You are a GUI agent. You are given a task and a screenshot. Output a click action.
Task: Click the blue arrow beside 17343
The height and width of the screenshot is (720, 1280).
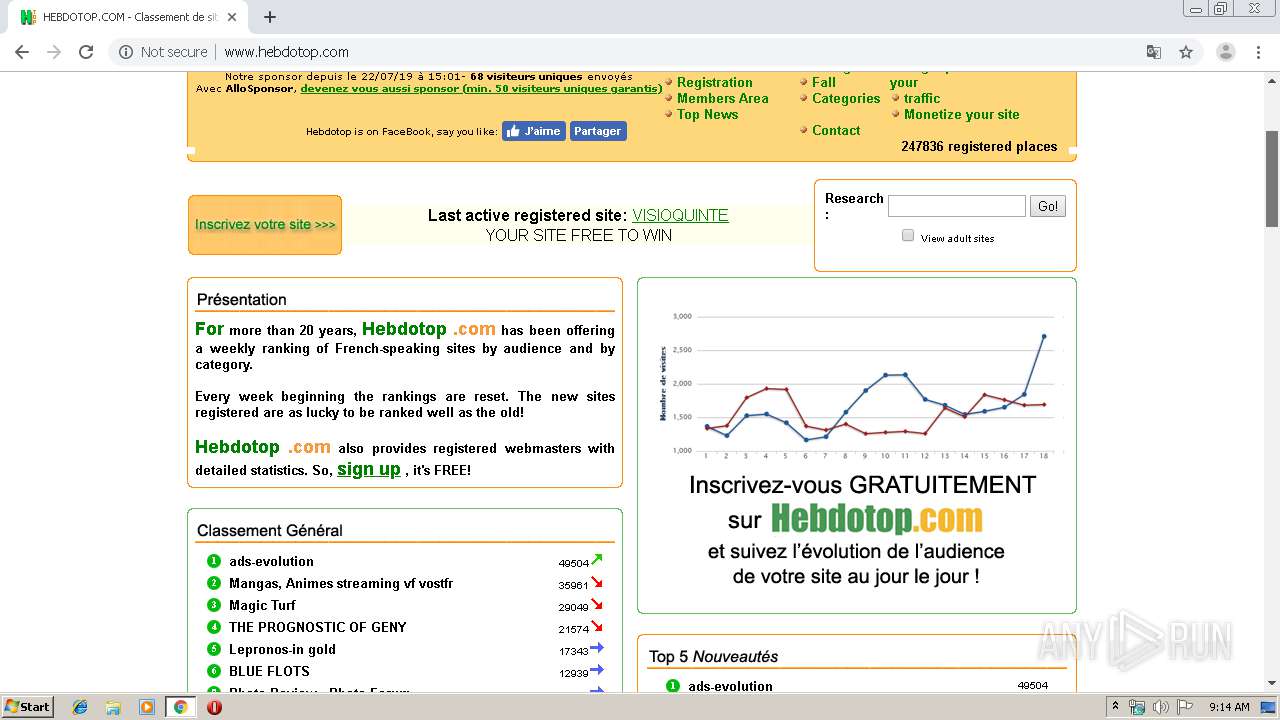click(597, 648)
